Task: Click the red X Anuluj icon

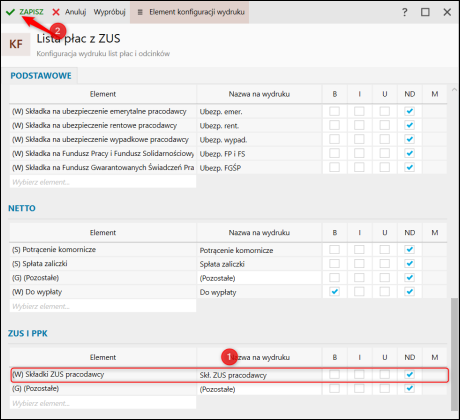Action: (x=56, y=12)
